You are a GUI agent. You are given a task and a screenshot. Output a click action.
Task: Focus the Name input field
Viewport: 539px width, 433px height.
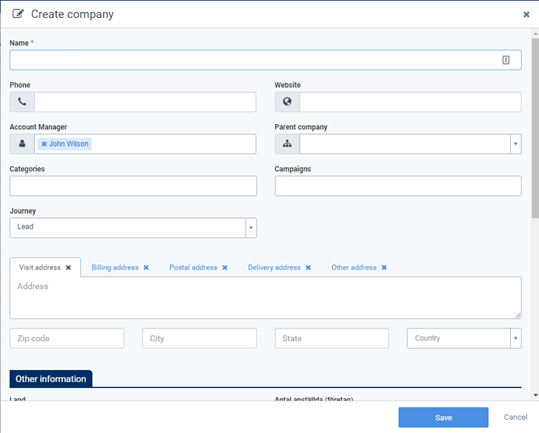(265, 60)
